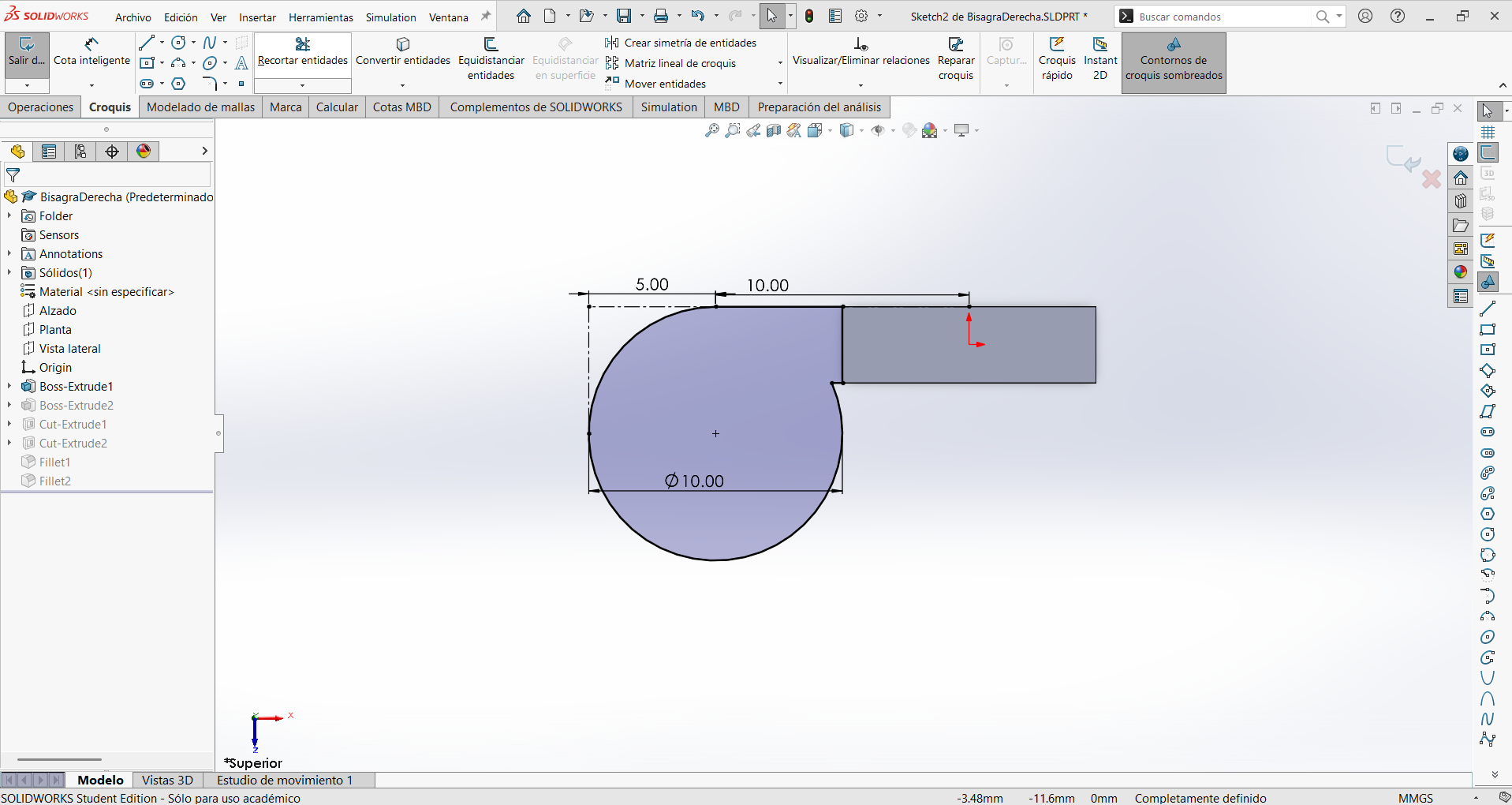Click the Buscar comandos search field

(1226, 17)
